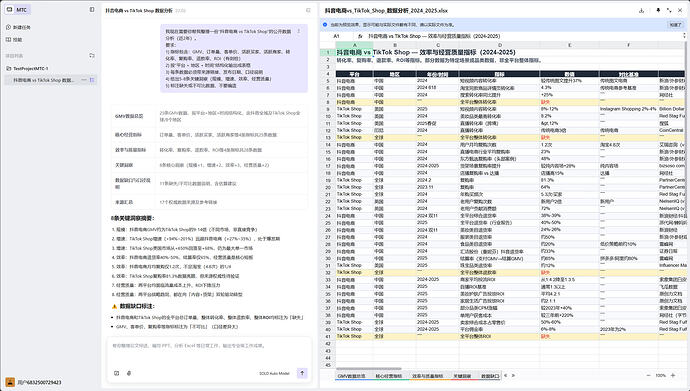
Task: Click red 缺失 value in row 13
Action: [545, 138]
